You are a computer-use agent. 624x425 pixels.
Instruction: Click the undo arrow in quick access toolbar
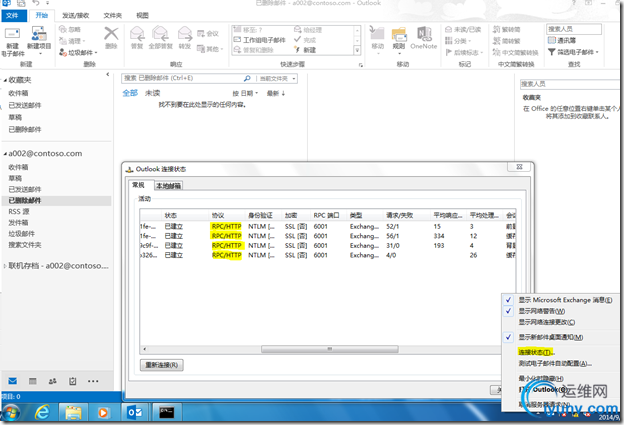36,3
